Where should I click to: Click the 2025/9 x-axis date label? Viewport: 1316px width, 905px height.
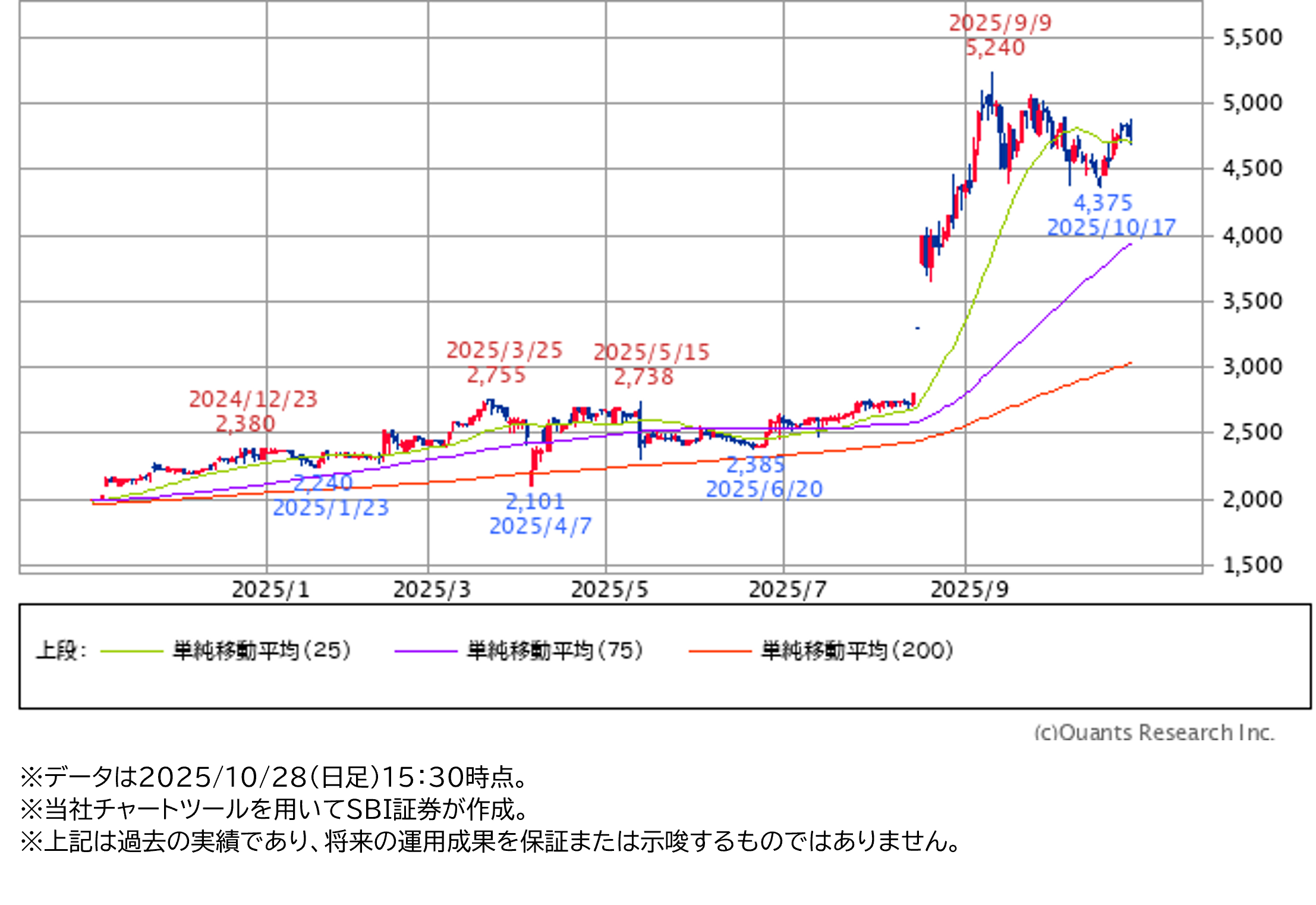(969, 590)
